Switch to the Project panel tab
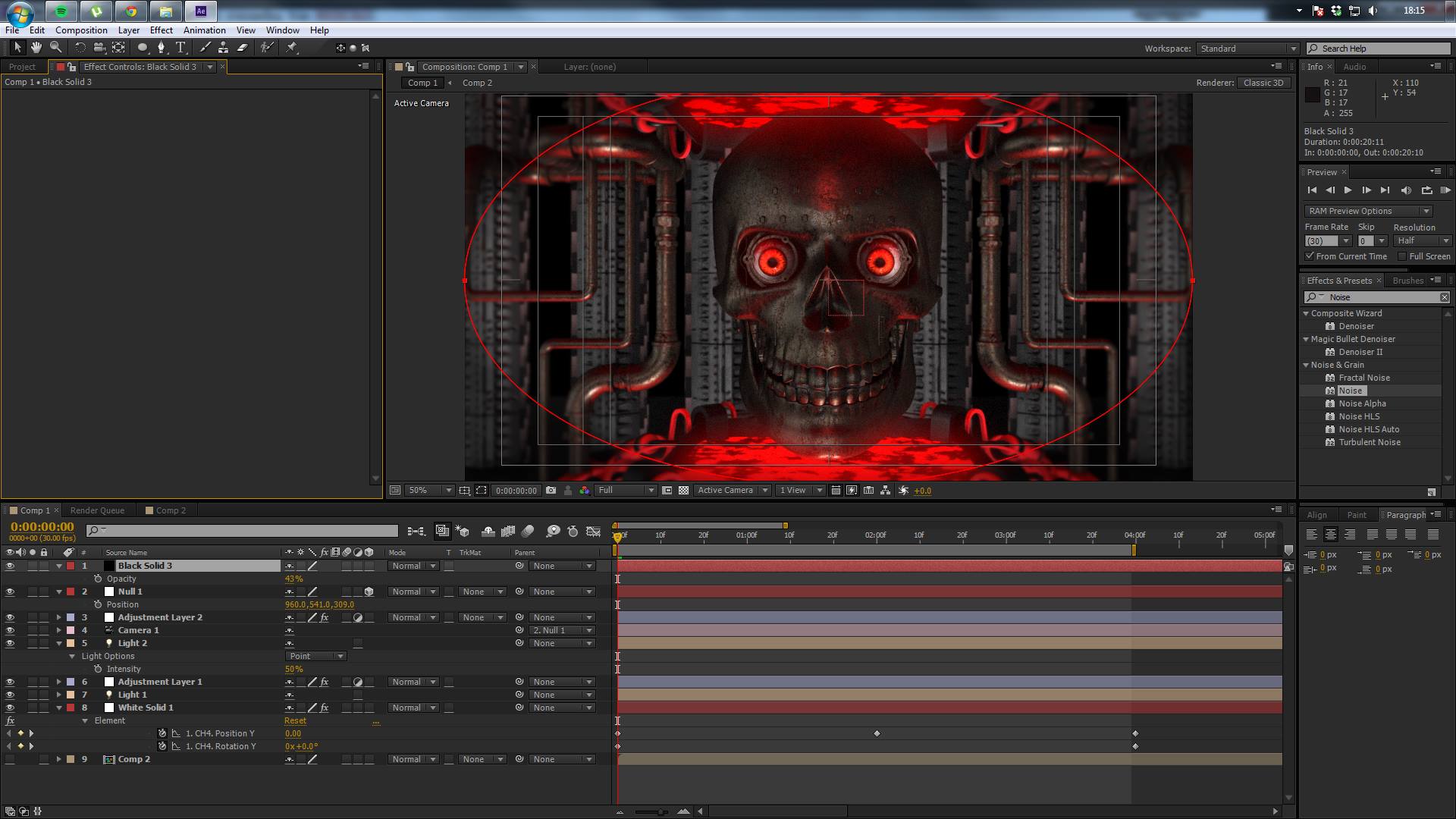This screenshot has width=1456, height=819. pos(22,67)
